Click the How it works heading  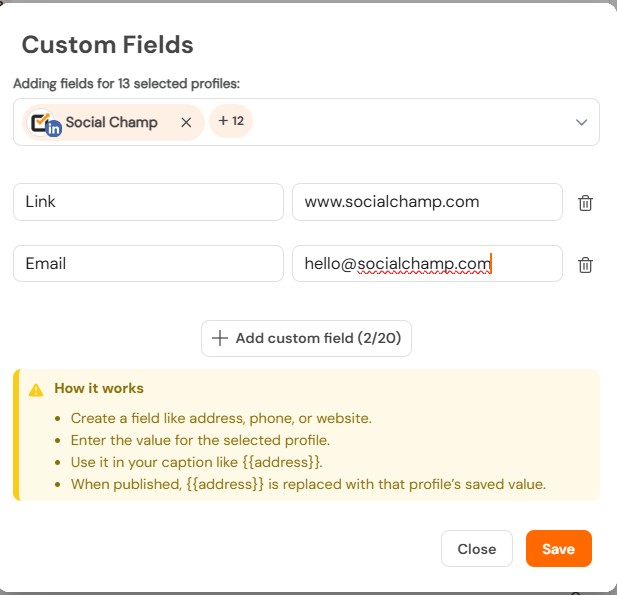(x=99, y=388)
